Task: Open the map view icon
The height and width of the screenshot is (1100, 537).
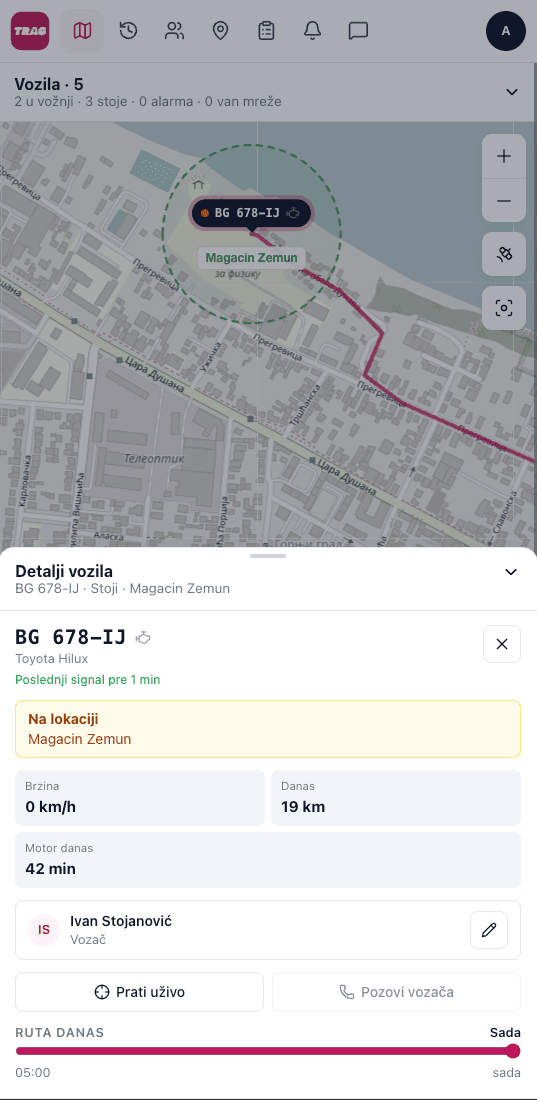Action: (x=82, y=31)
